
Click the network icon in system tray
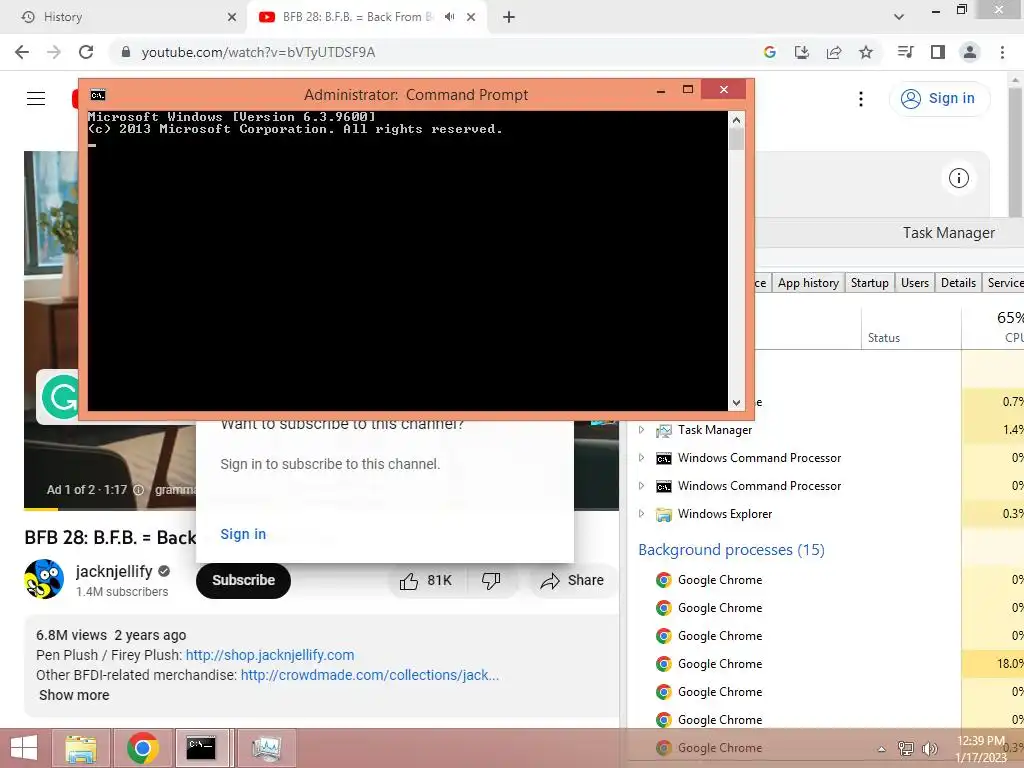coord(906,748)
